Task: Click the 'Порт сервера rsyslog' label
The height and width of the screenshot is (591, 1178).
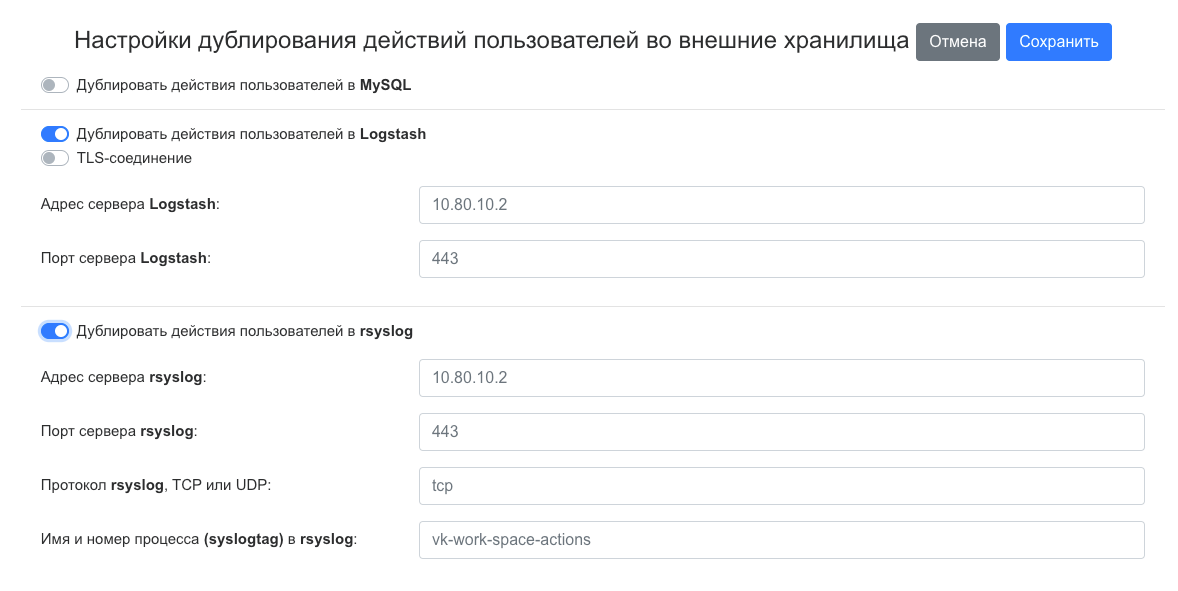Action: pos(119,432)
